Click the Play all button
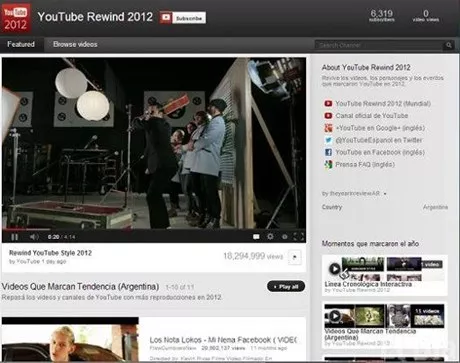The image size is (460, 363). coord(286,287)
